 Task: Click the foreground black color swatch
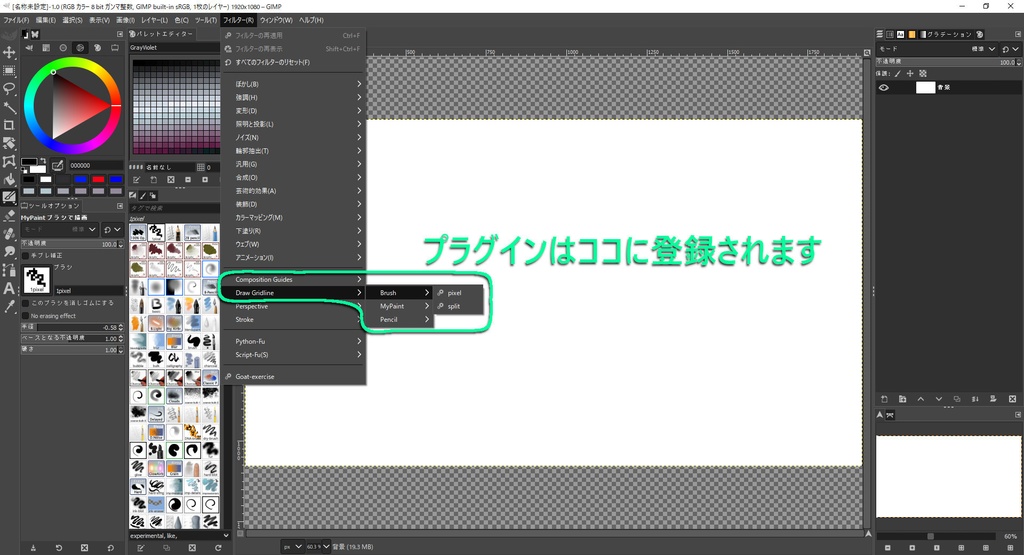29,162
